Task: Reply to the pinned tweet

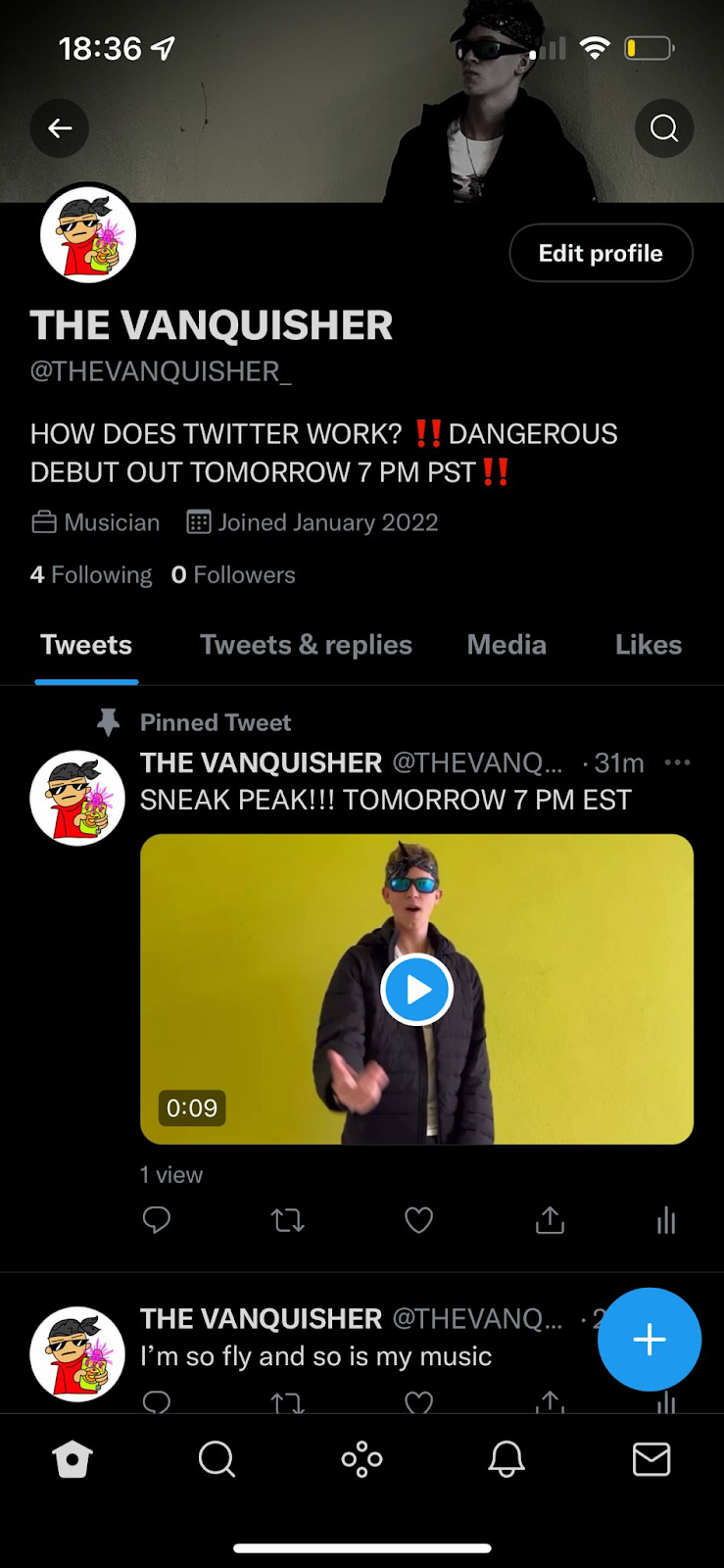Action: 157,1220
